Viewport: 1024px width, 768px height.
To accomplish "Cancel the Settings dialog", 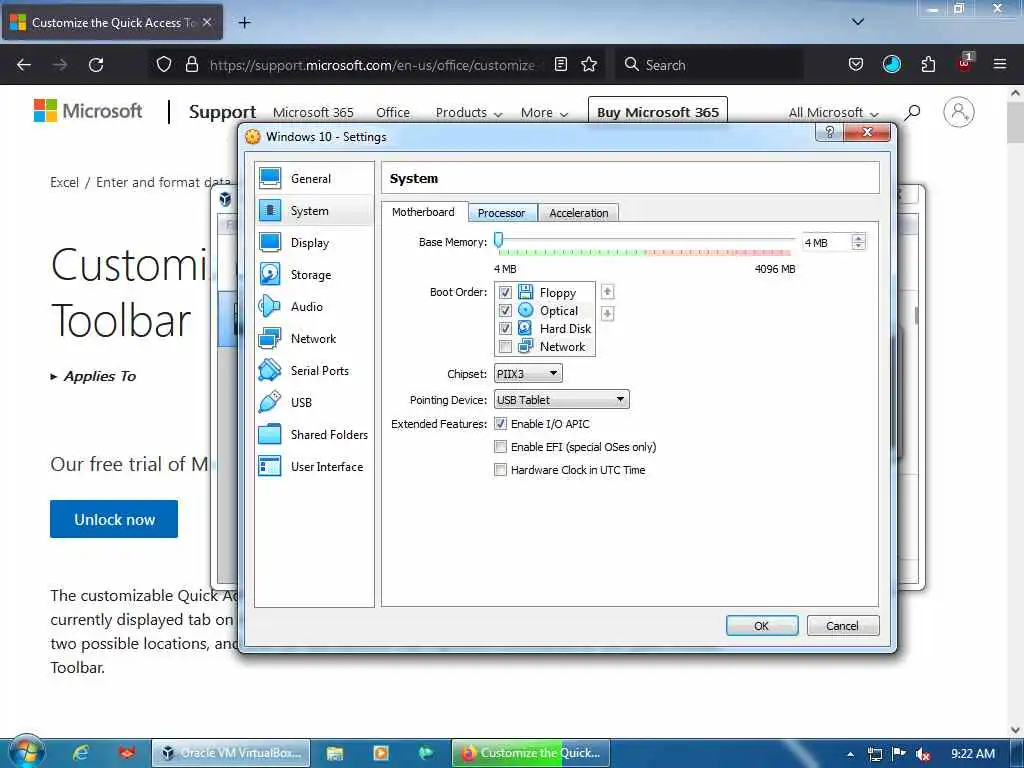I will click(842, 626).
